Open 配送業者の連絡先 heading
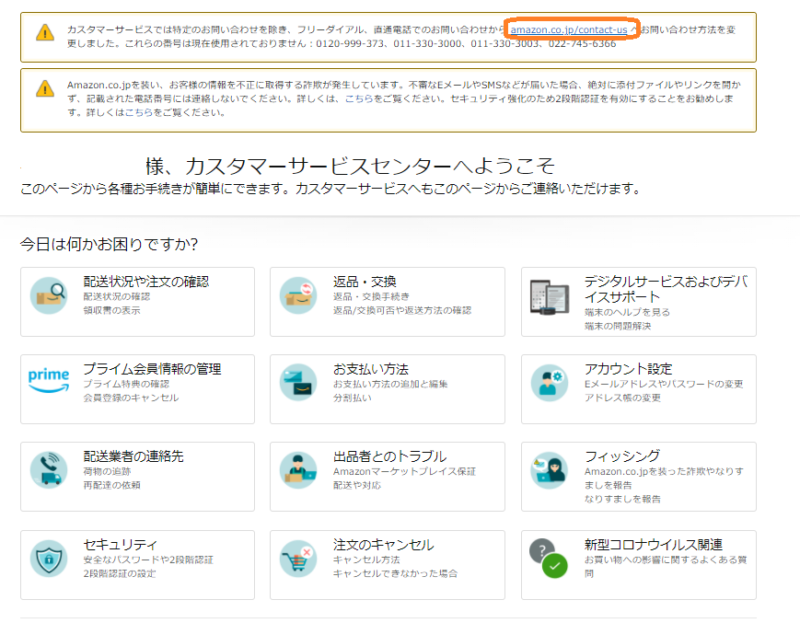This screenshot has height=623, width=800. tap(134, 456)
